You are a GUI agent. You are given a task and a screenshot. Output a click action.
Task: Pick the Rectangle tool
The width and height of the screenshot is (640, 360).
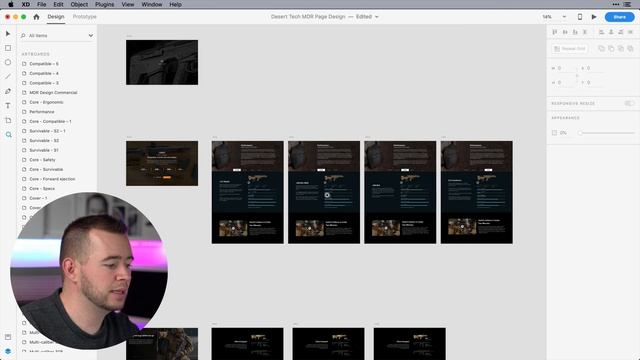click(x=8, y=48)
